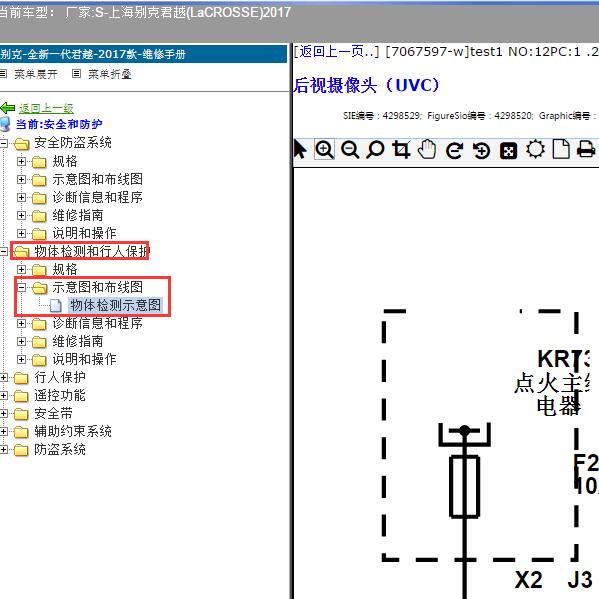Expand 维修指南 under 物体检测和行人保护
This screenshot has height=599, width=599.
(21, 342)
